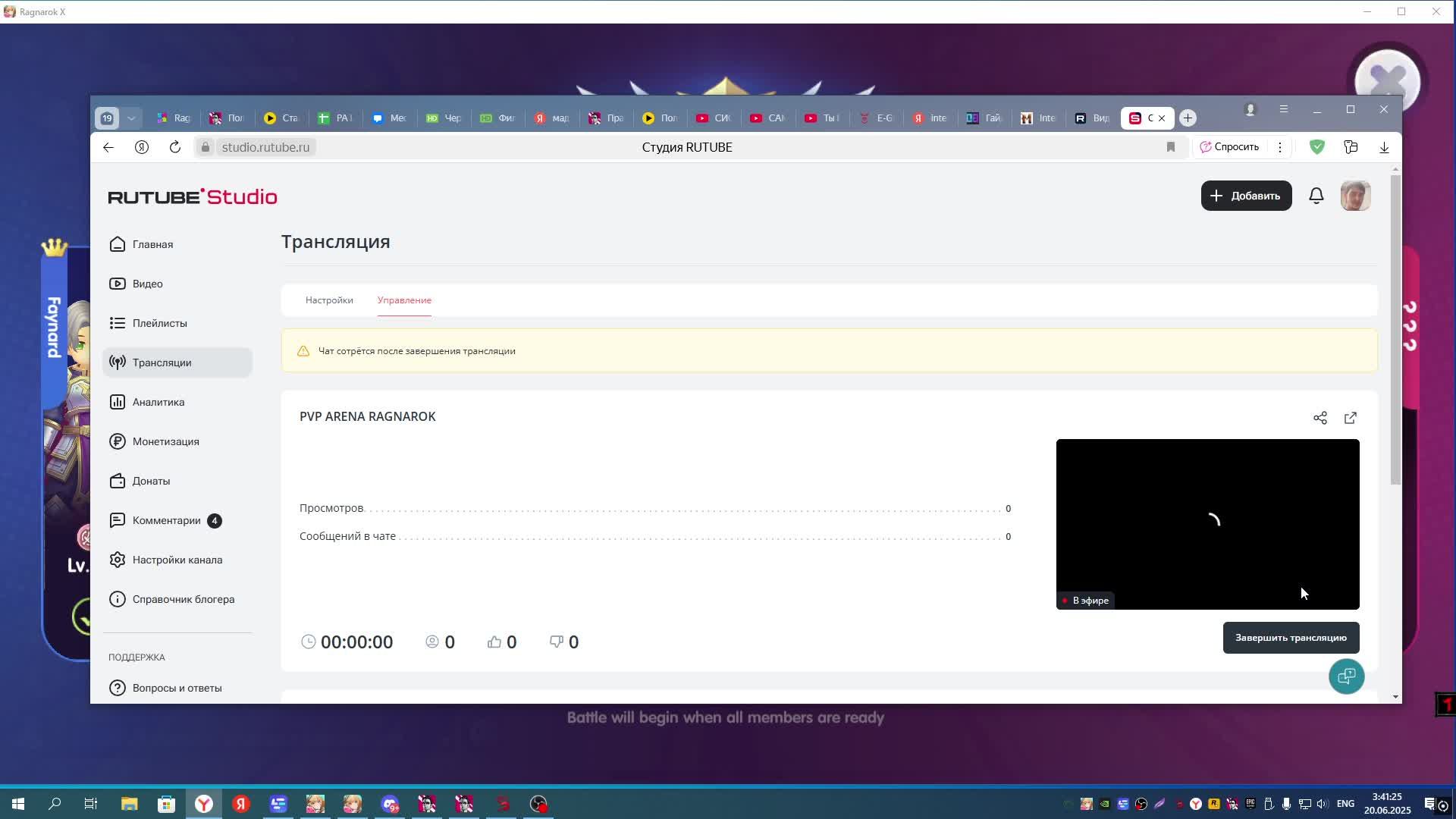Expand the tab group dropdown arrow
Image resolution: width=1456 pixels, height=819 pixels.
pos(131,118)
